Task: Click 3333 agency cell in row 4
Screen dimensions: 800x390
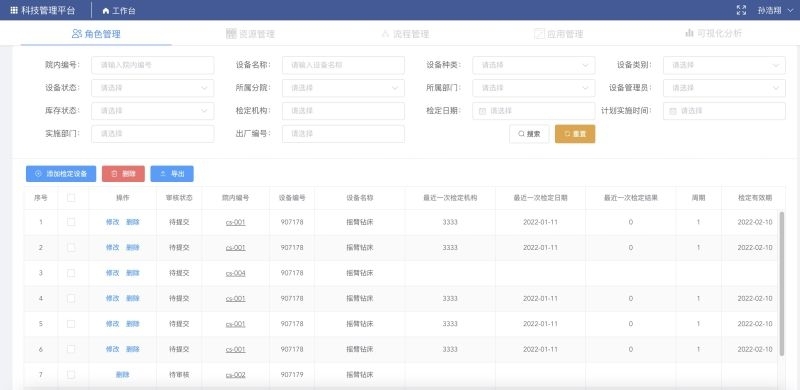Action: click(450, 298)
